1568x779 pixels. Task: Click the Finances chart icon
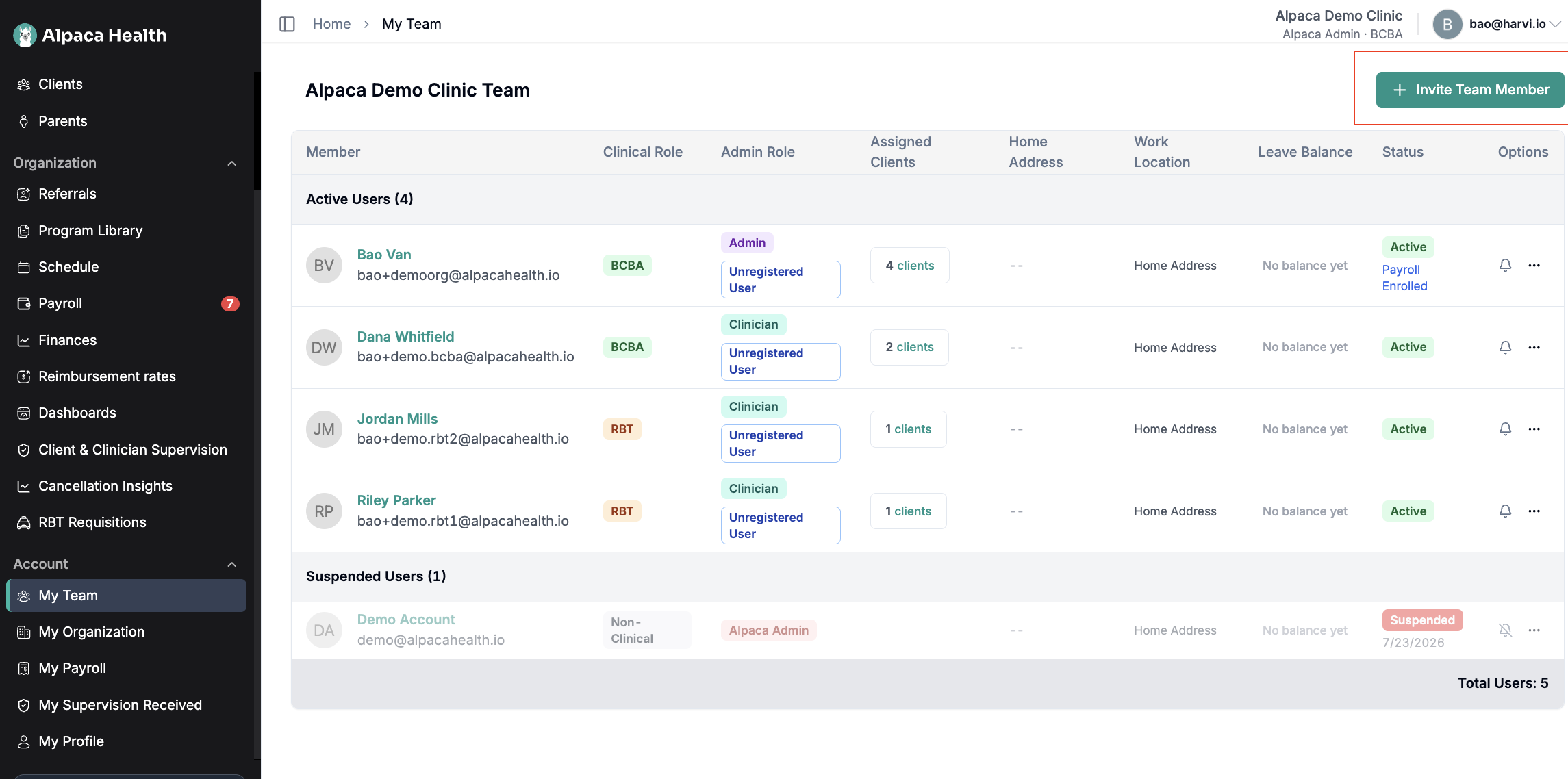tap(24, 340)
